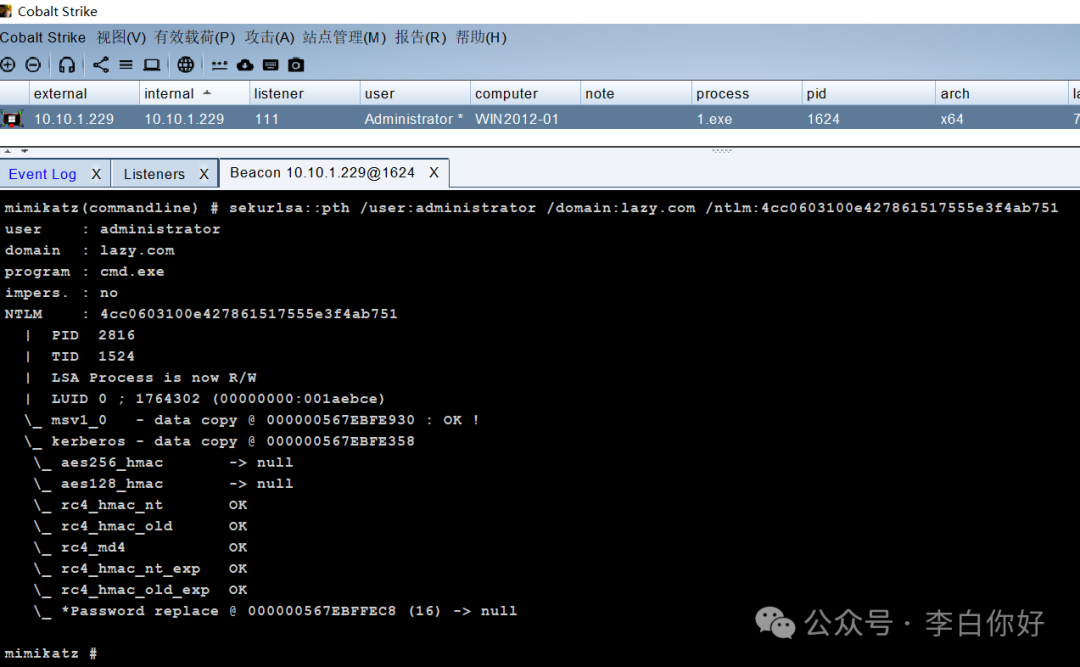Switch to the Listeners tab
This screenshot has width=1080, height=667.
click(154, 174)
